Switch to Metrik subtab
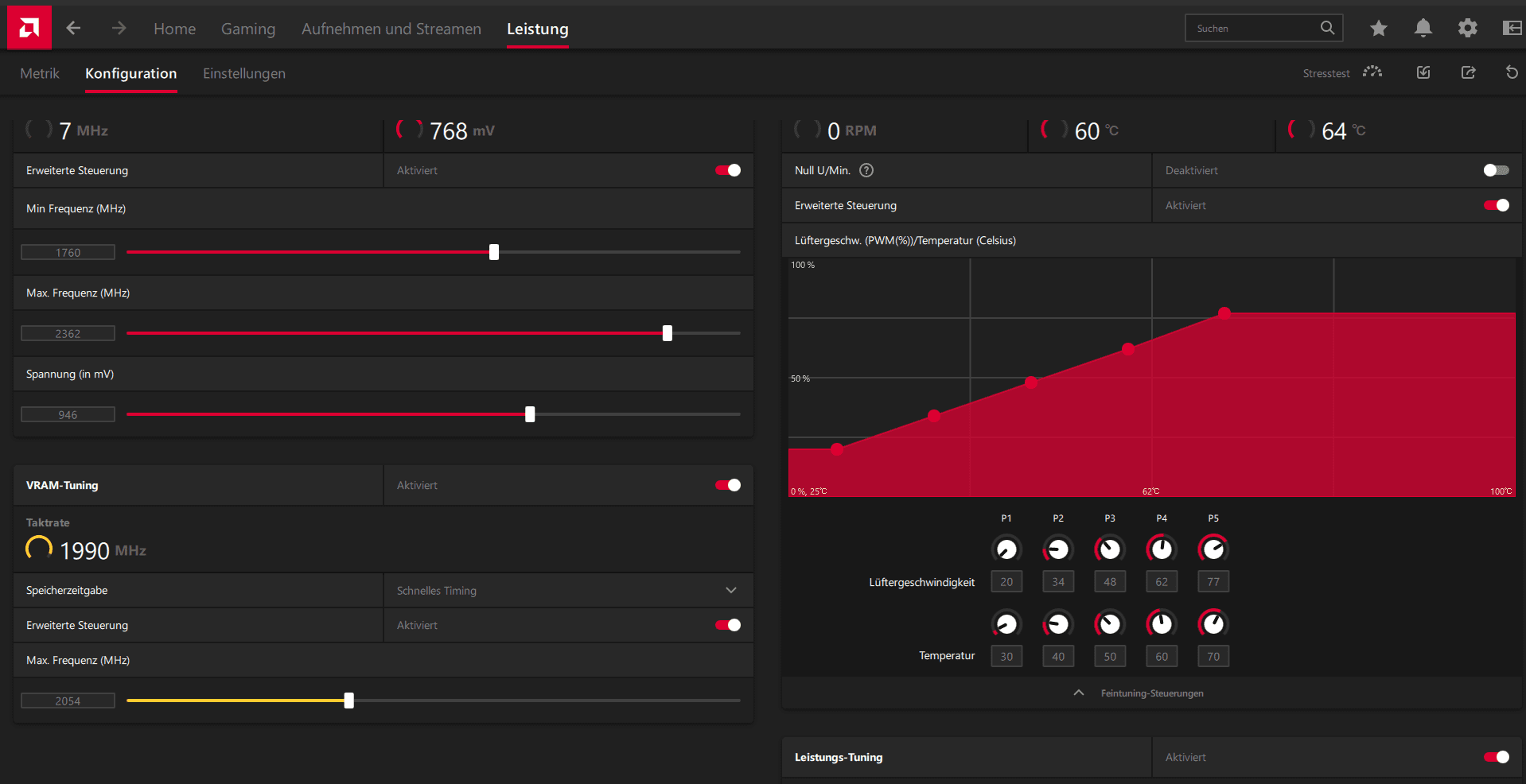This screenshot has height=784, width=1526. 40,73
